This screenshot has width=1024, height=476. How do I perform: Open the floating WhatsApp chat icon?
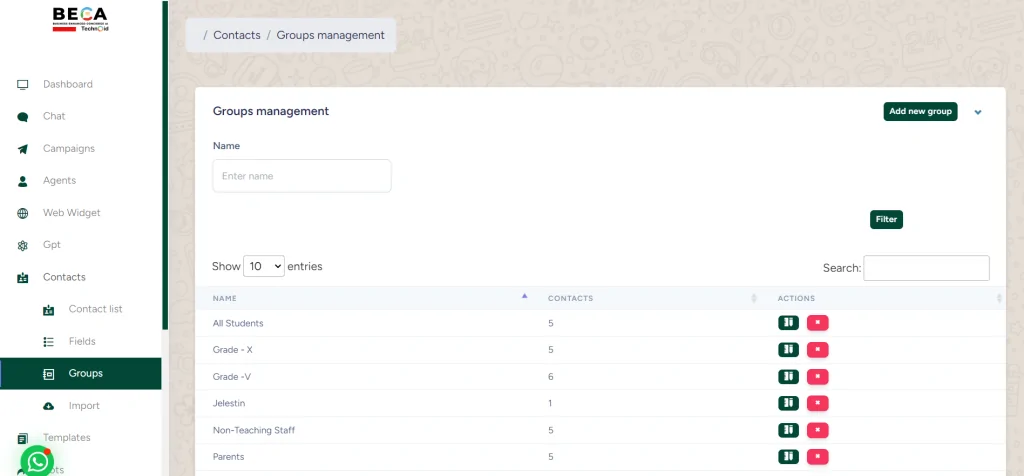point(37,461)
